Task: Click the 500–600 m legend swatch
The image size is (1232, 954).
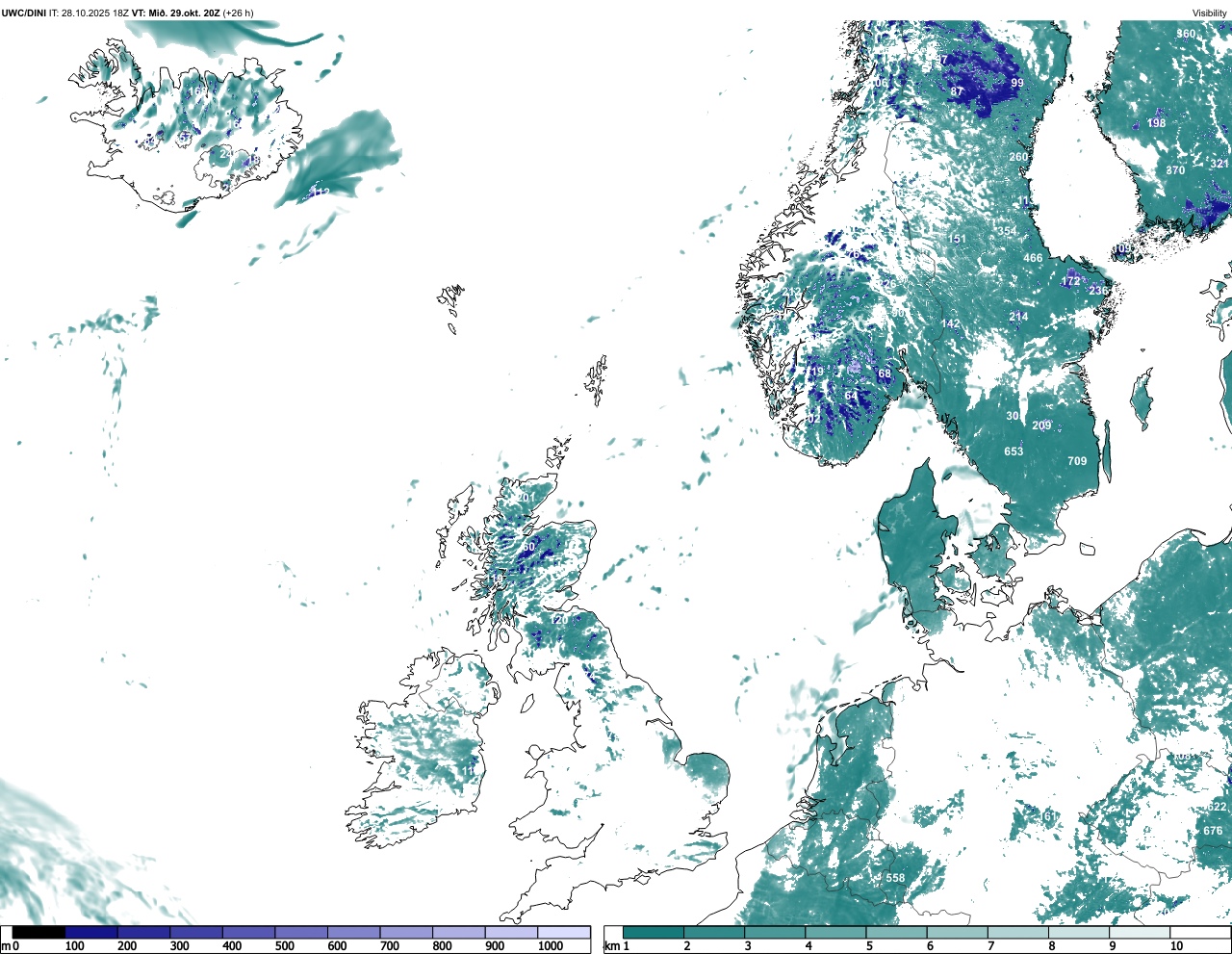Action: pos(300,932)
